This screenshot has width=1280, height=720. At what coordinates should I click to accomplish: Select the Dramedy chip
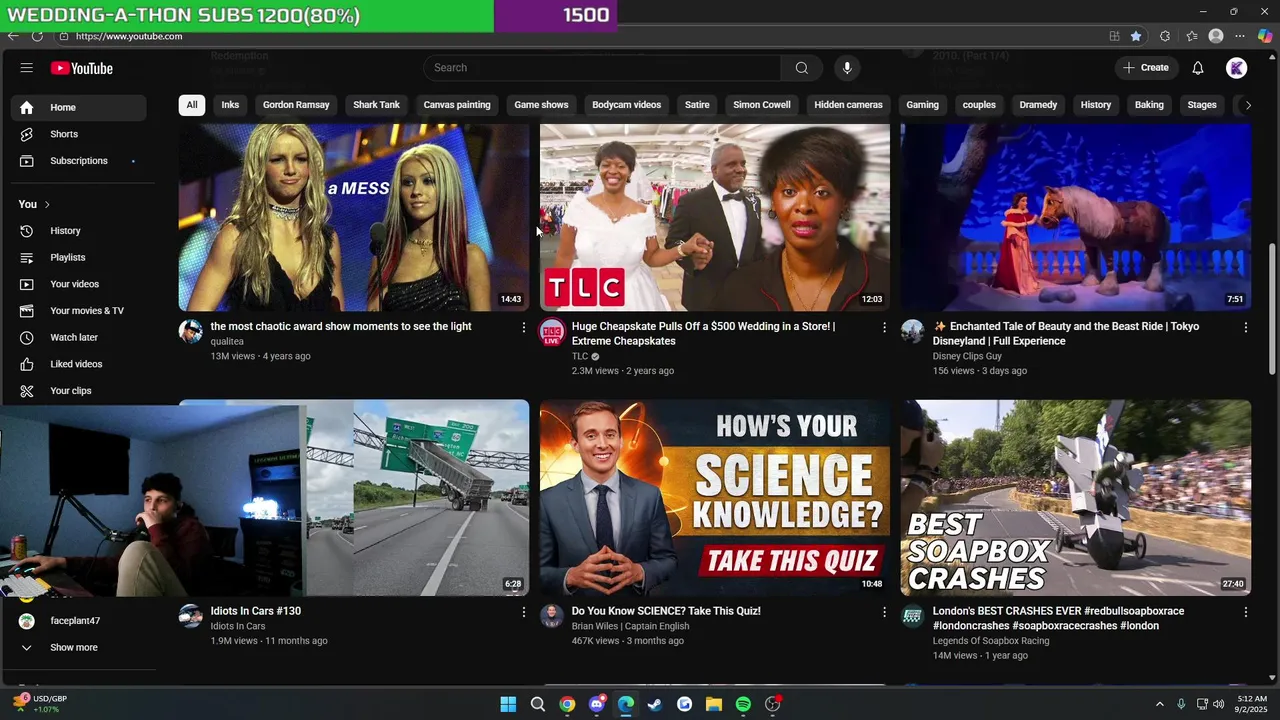pyautogui.click(x=1038, y=105)
